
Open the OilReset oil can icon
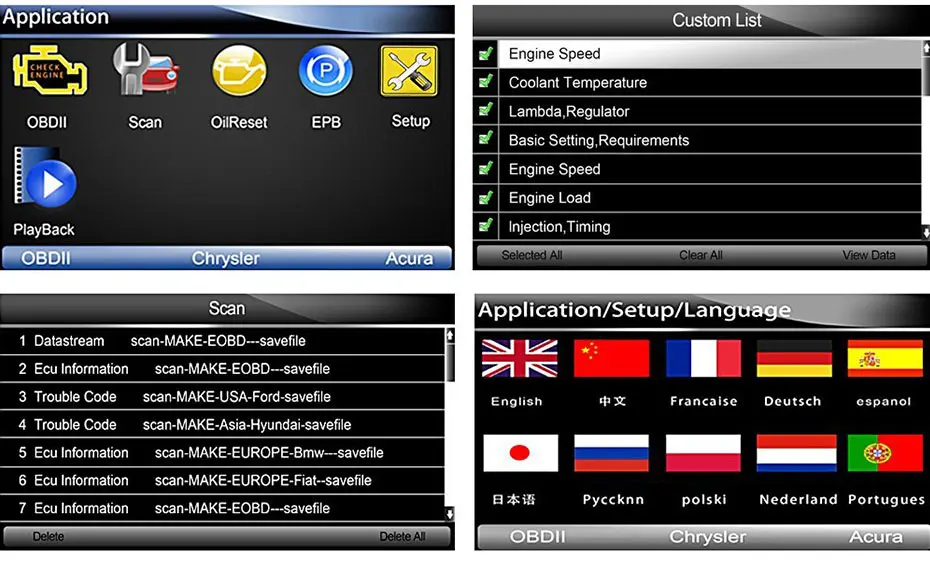tap(240, 71)
